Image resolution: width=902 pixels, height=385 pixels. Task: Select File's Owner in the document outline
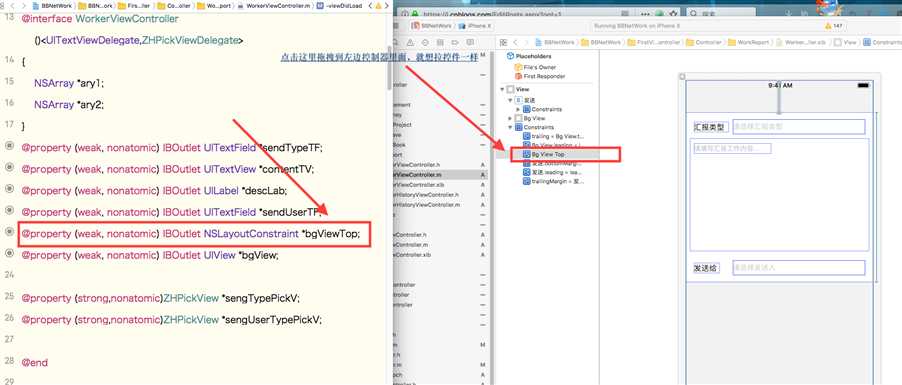tap(535, 67)
